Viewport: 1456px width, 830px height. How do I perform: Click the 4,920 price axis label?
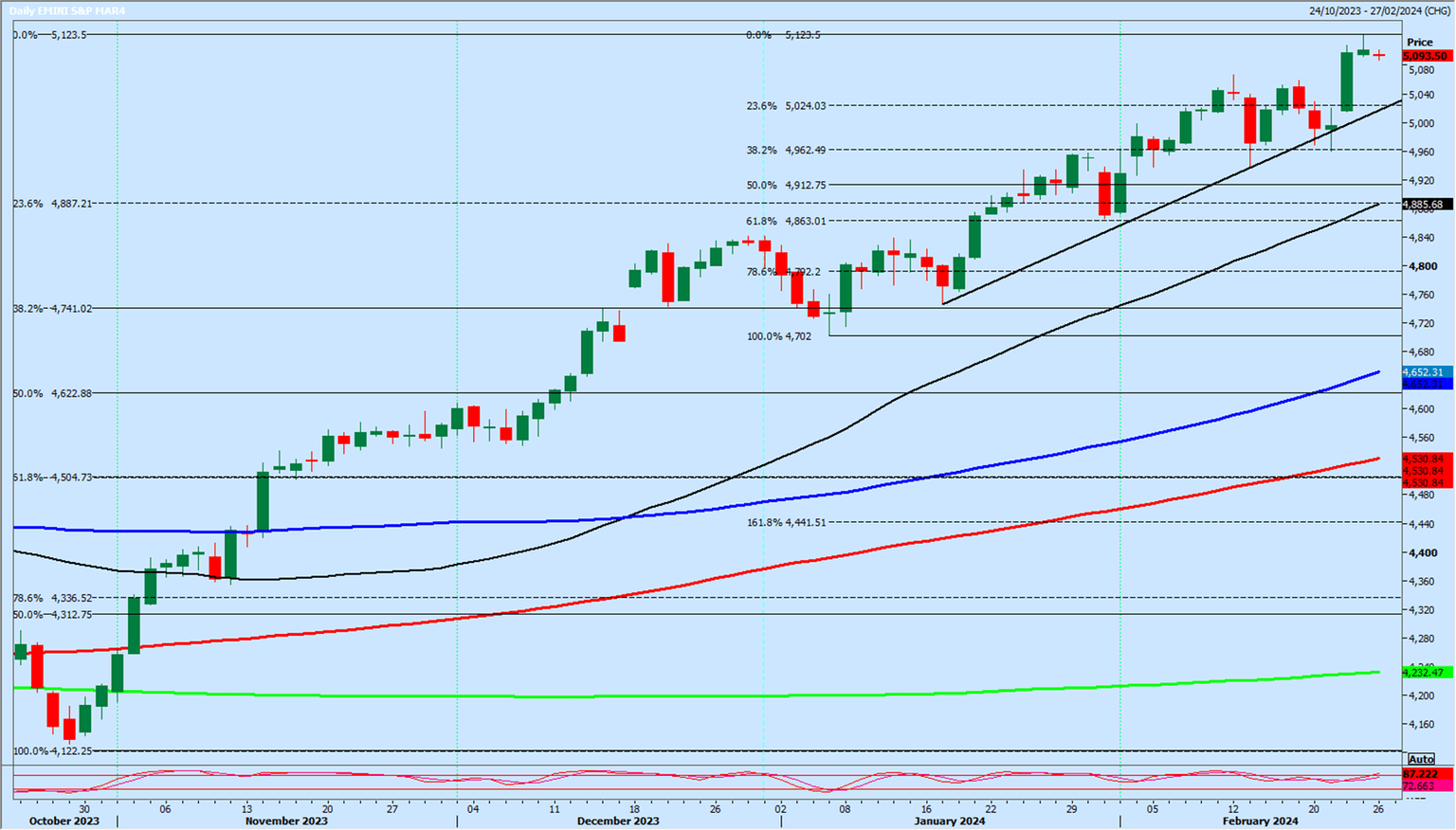(1420, 180)
